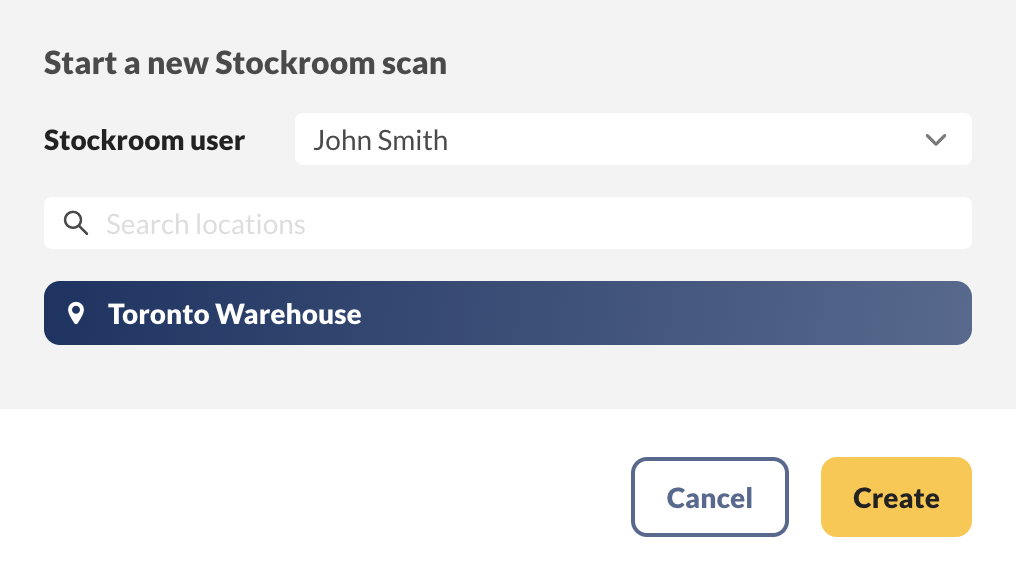Select the map marker icon in the highlighted row
This screenshot has height=584, width=1016.
(x=78, y=313)
